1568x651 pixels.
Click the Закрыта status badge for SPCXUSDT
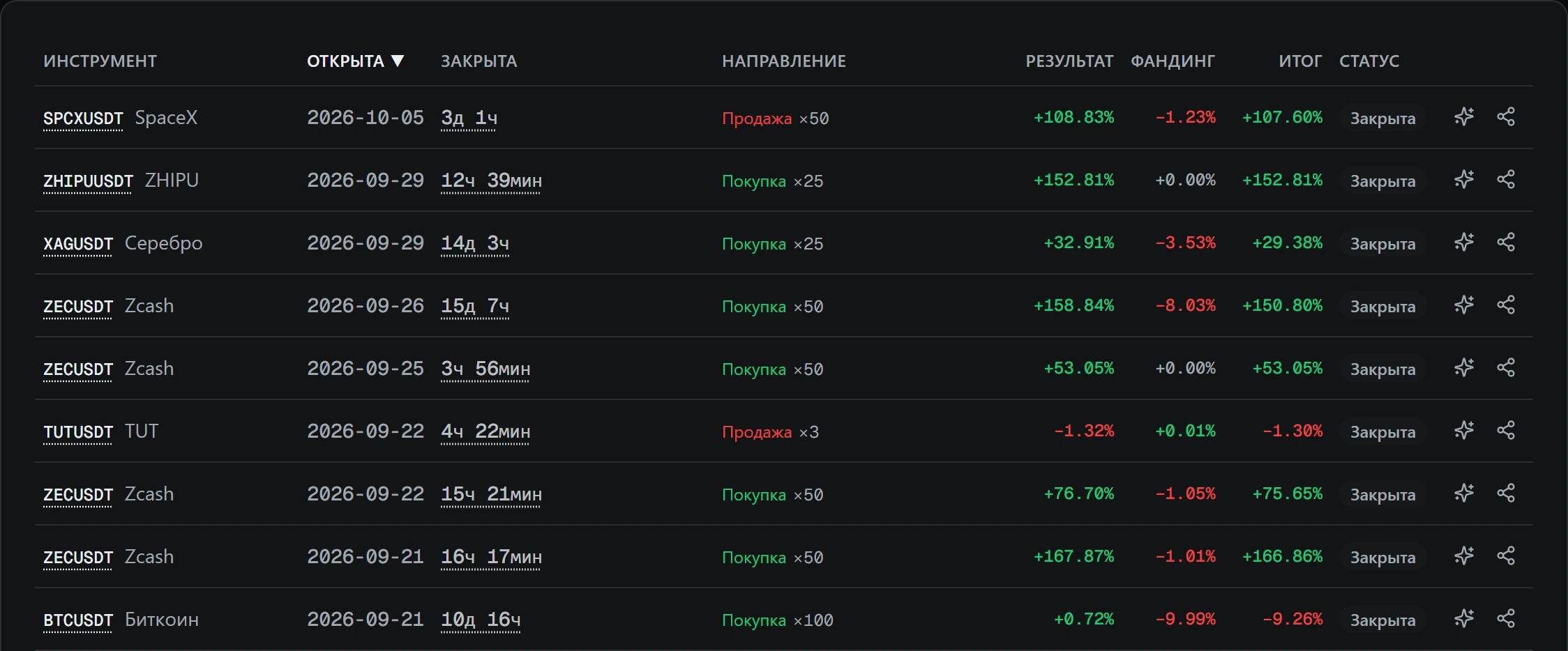click(x=1382, y=118)
